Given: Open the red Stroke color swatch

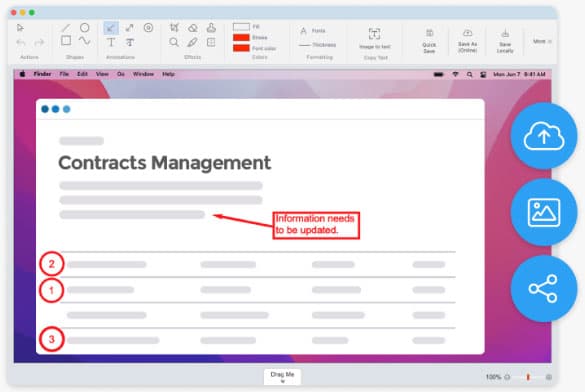Looking at the screenshot, I should click(x=241, y=37).
